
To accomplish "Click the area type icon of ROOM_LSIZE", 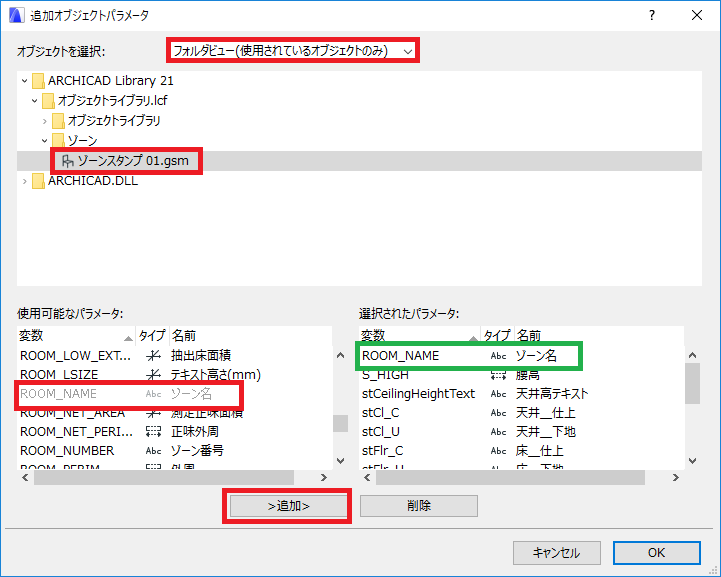I will pos(153,375).
